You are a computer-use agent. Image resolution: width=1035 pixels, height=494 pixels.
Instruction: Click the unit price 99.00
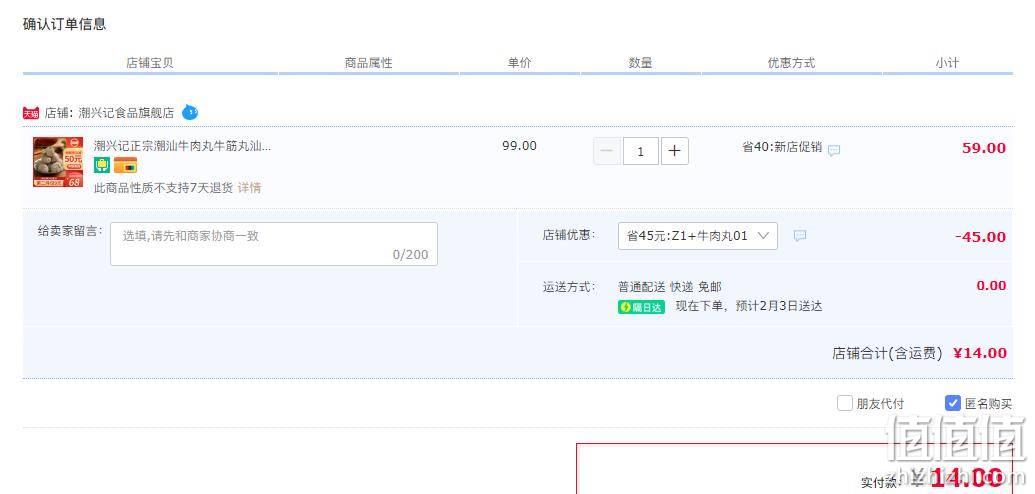(x=519, y=146)
